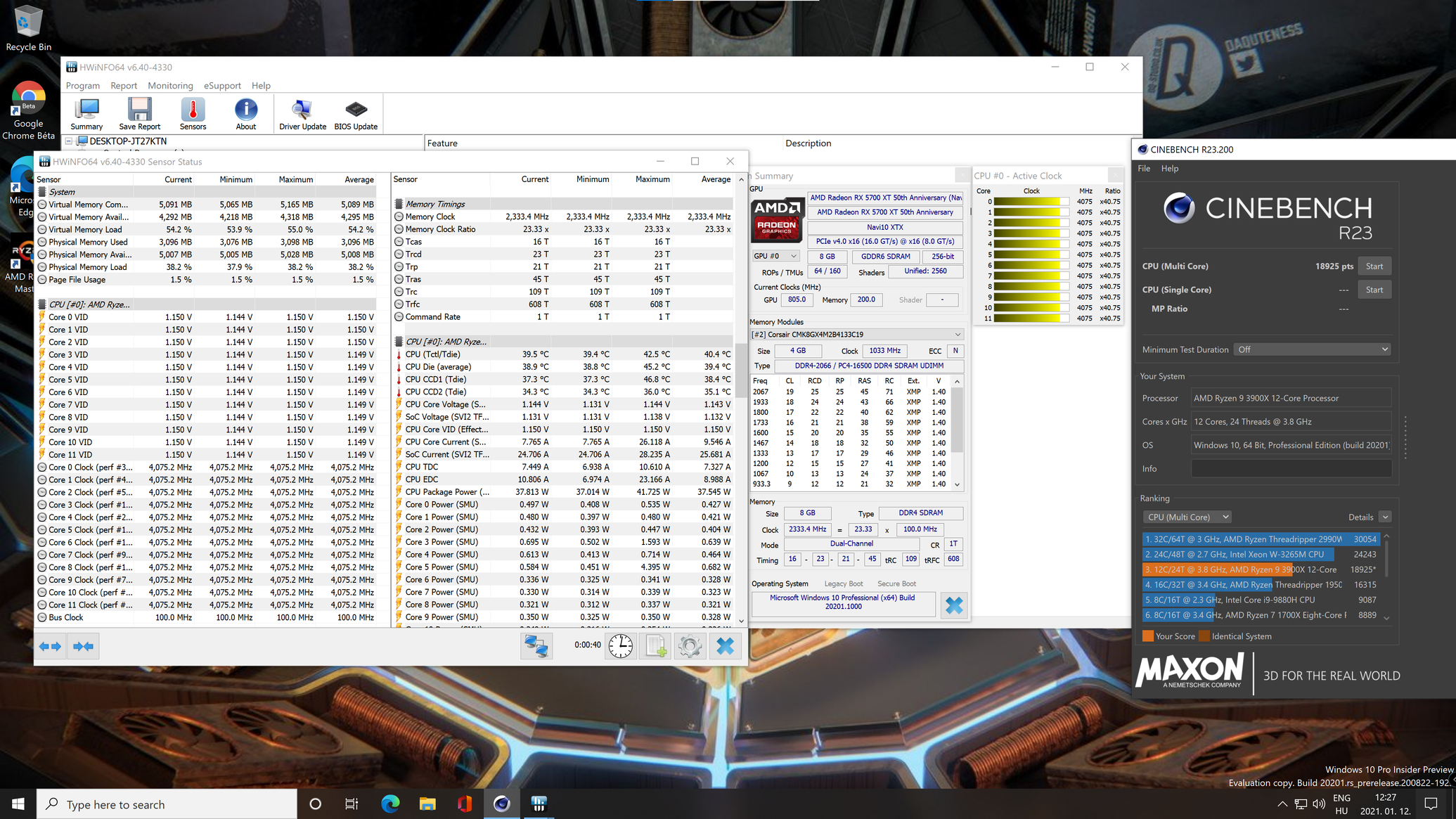Image resolution: width=1456 pixels, height=819 pixels.
Task: Start the CPU (Single Core) test
Action: pyautogui.click(x=1374, y=290)
